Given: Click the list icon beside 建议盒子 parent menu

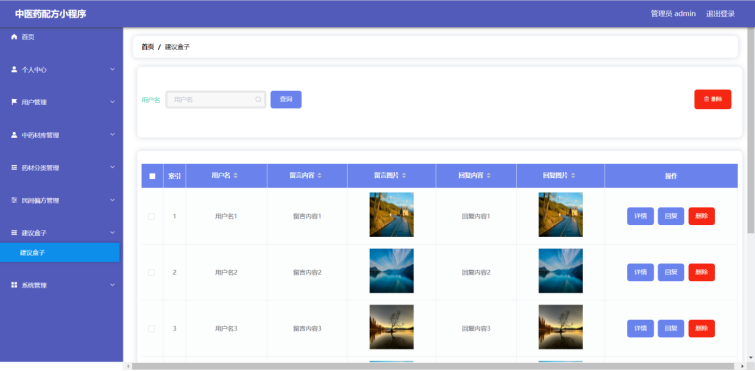Looking at the screenshot, I should [x=14, y=233].
